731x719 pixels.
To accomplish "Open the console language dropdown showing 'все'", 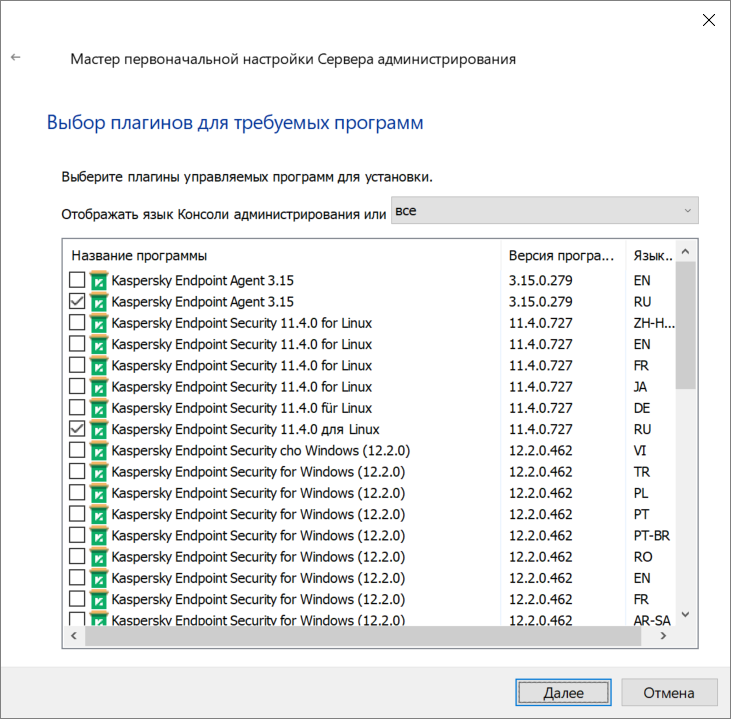I will 545,210.
